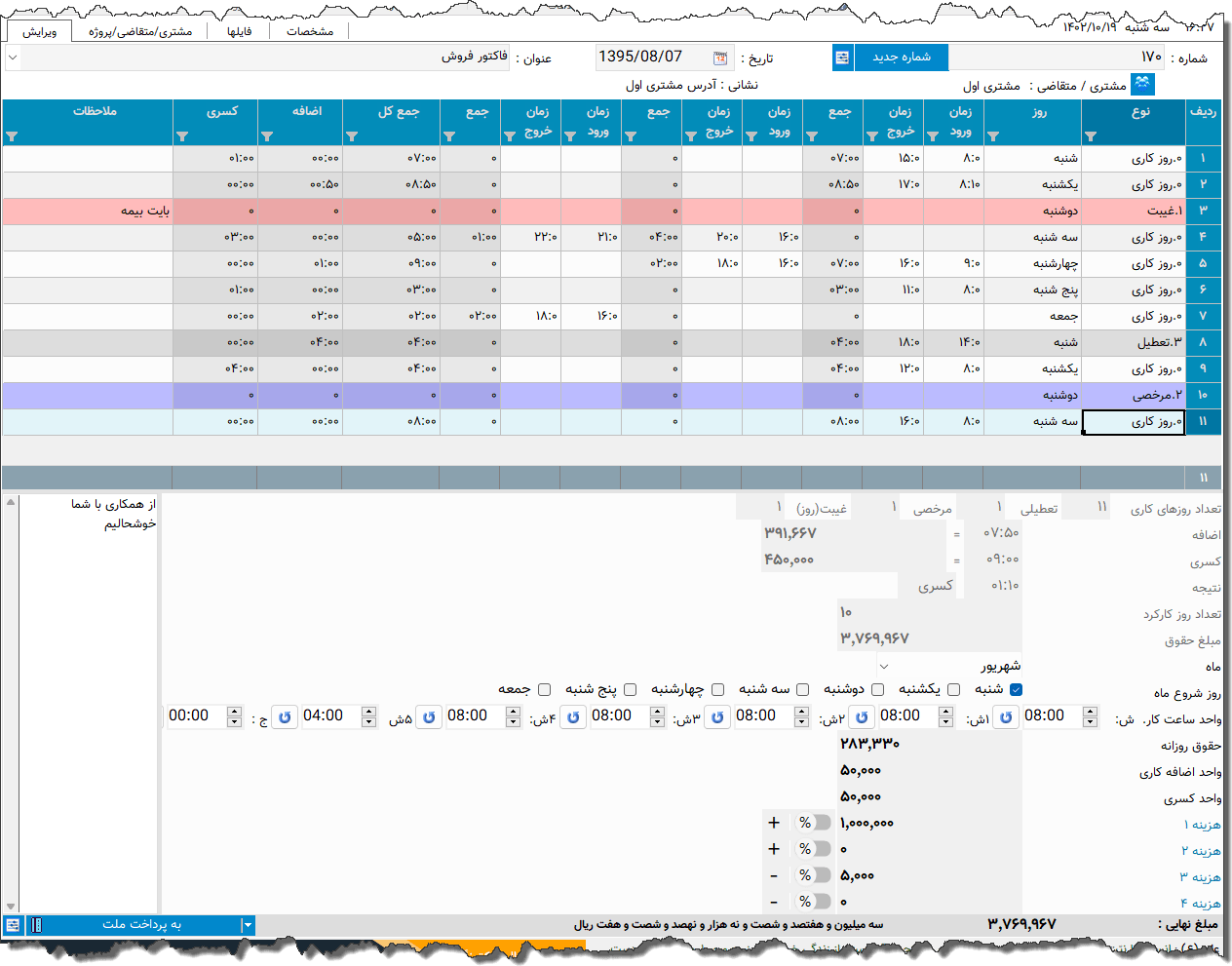The height and width of the screenshot is (966, 1232).
Task: Click the filter icon in ملاحظات column
Action: [12, 136]
